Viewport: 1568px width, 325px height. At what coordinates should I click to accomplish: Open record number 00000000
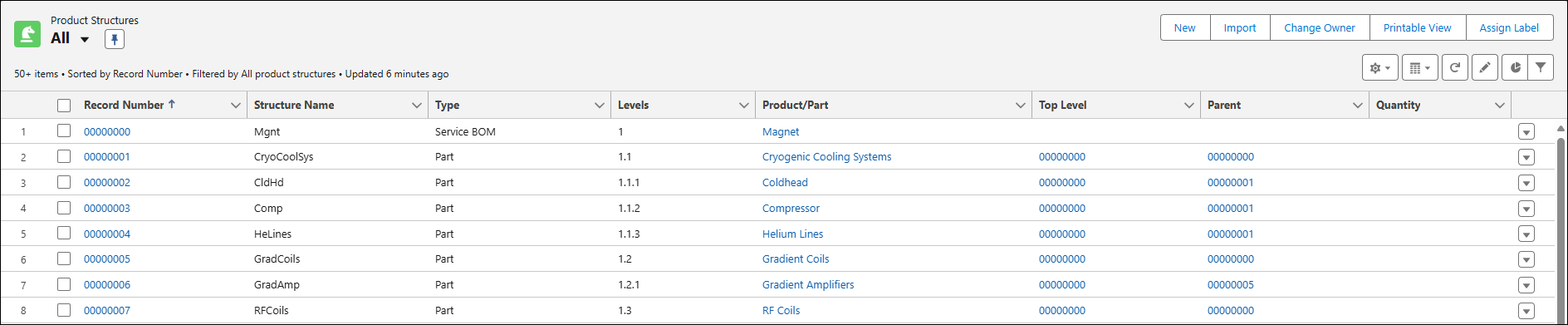click(107, 131)
